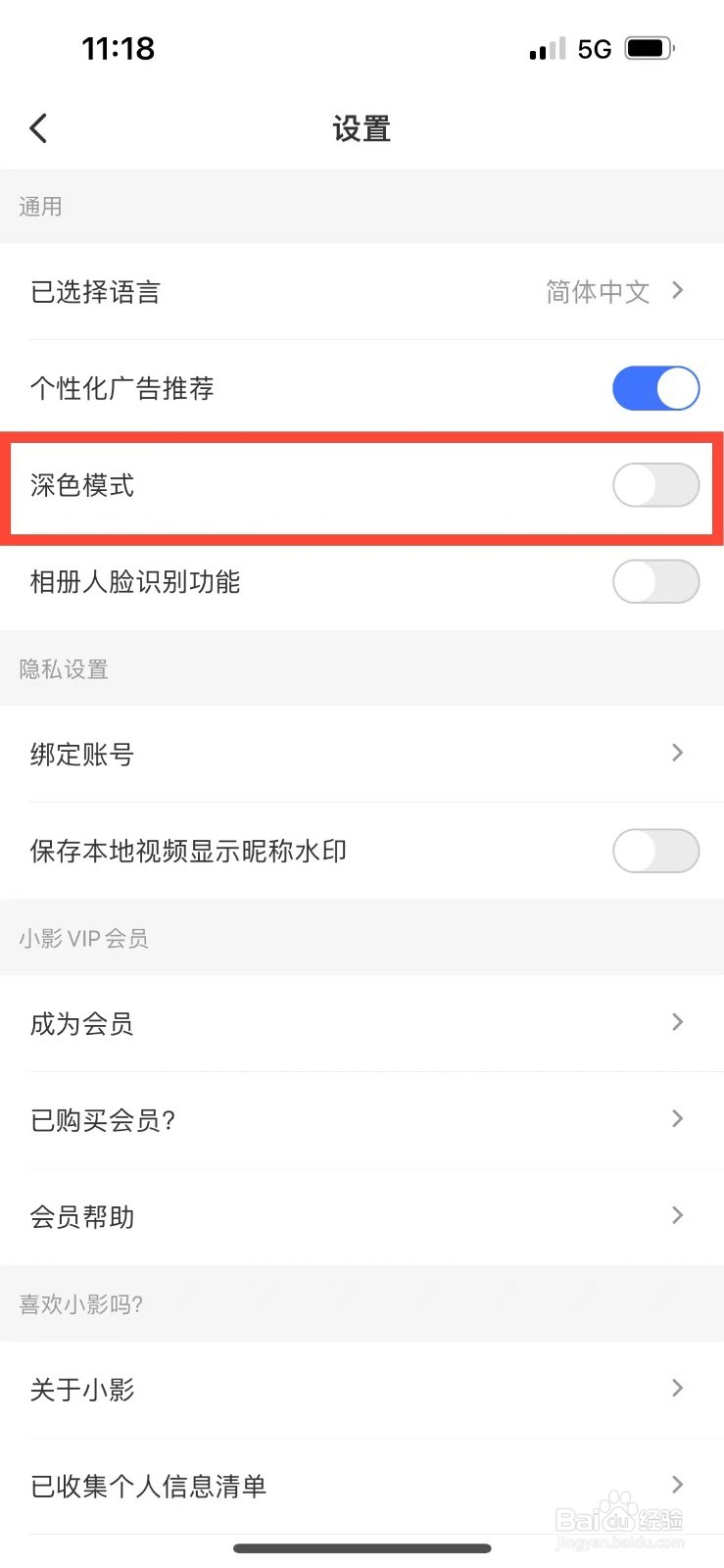Tap chevron beside 已购买会员?

[677, 1118]
